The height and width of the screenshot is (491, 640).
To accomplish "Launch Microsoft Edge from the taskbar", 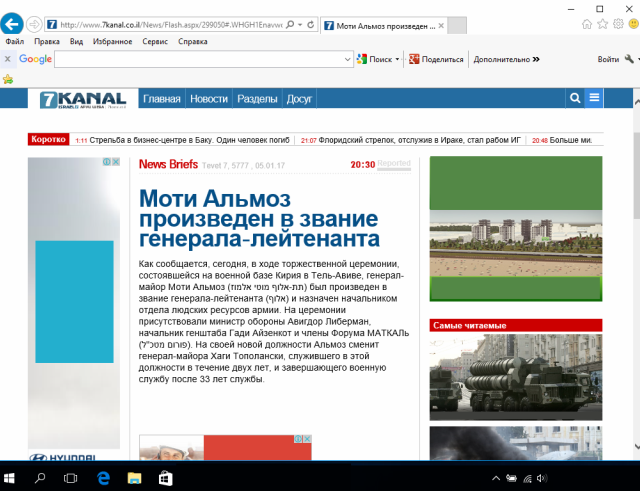I will (x=103, y=478).
